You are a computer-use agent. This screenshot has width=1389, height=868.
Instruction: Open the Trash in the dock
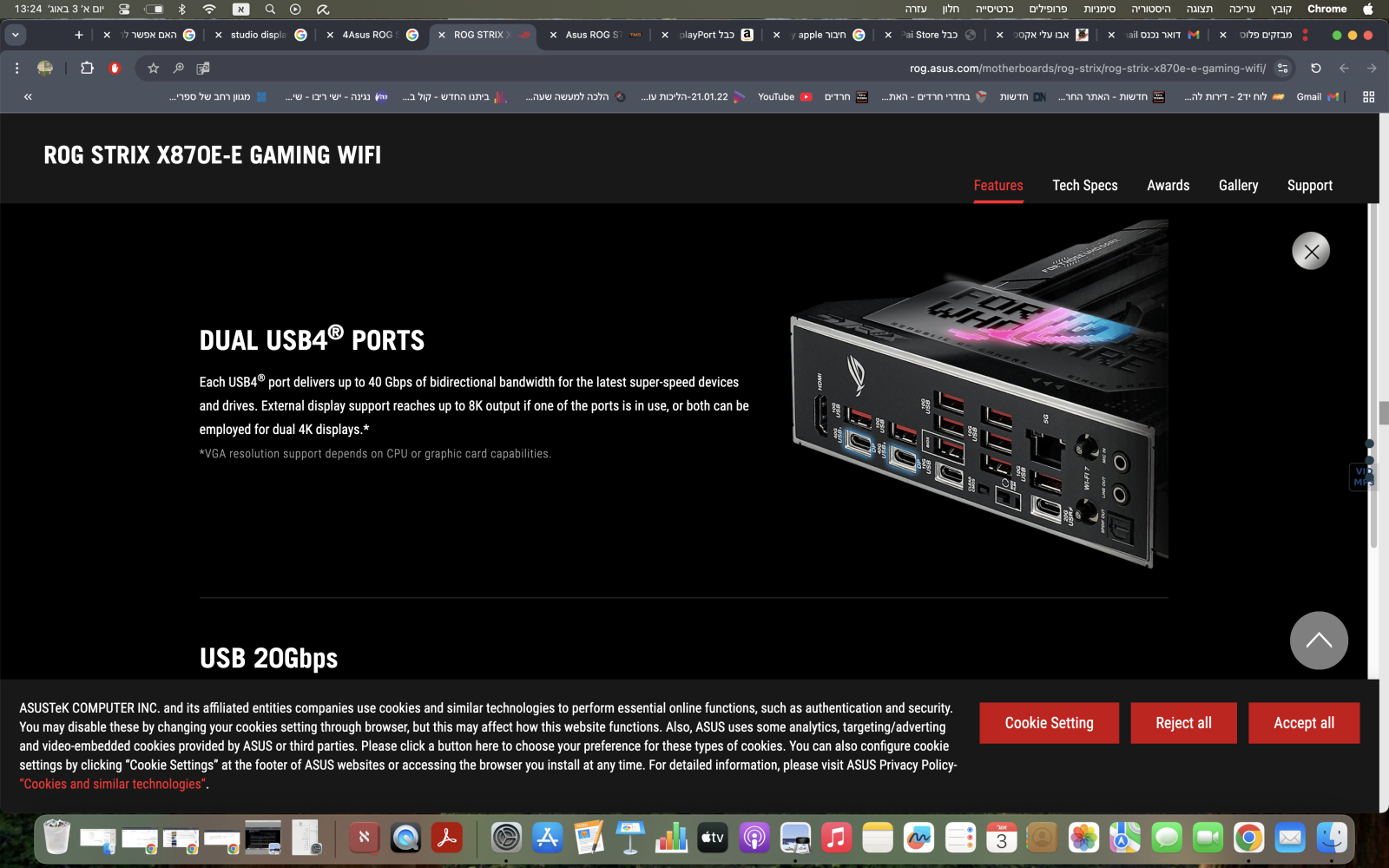[x=56, y=838]
